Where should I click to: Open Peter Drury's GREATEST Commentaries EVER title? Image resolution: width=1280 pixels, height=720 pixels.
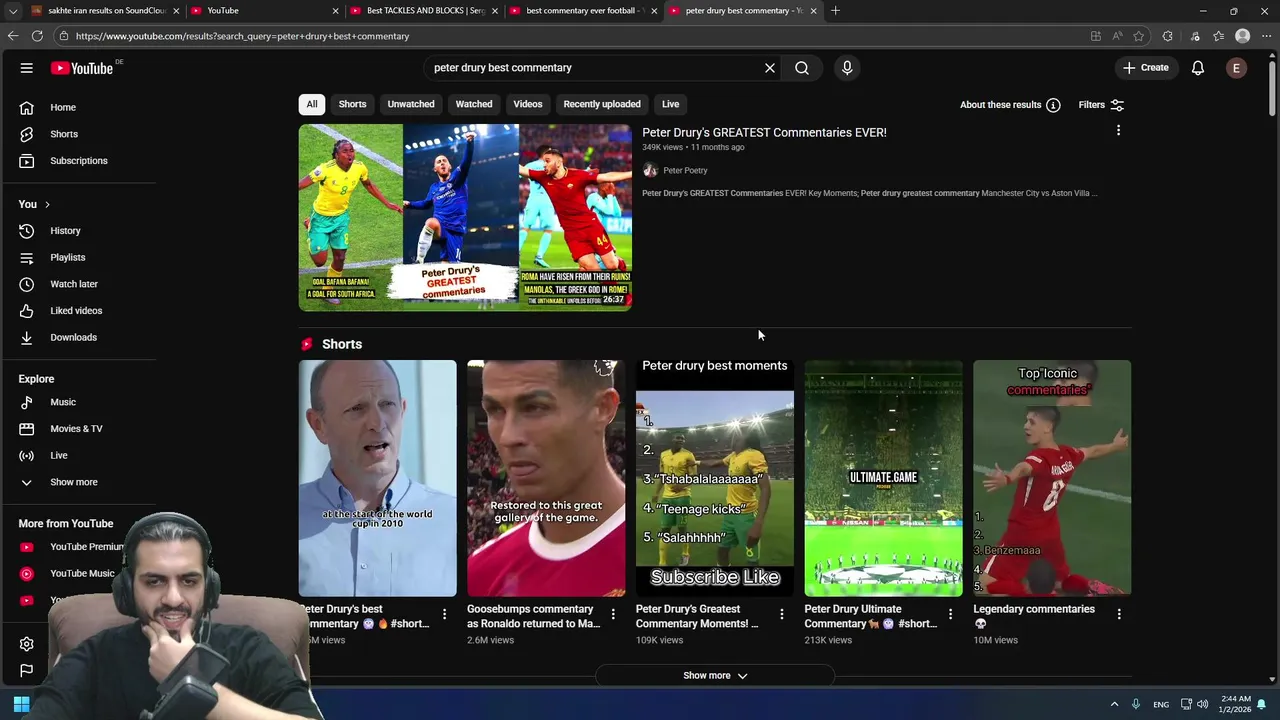764,132
